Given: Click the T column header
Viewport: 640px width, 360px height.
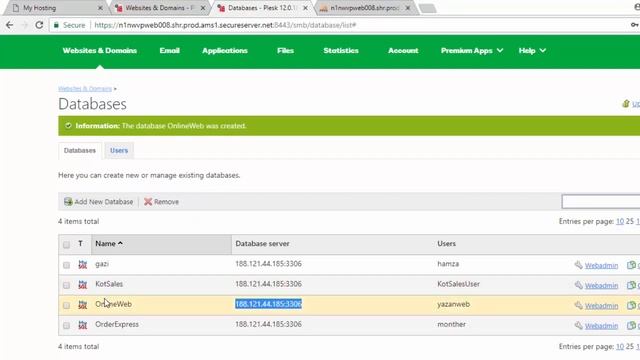Looking at the screenshot, I should click(80, 244).
